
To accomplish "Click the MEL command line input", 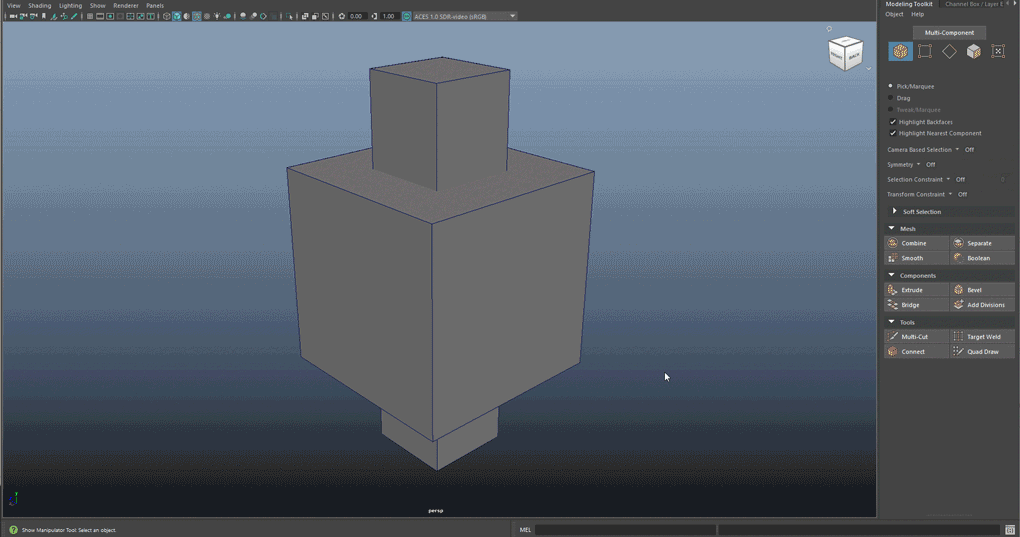I will click(624, 530).
